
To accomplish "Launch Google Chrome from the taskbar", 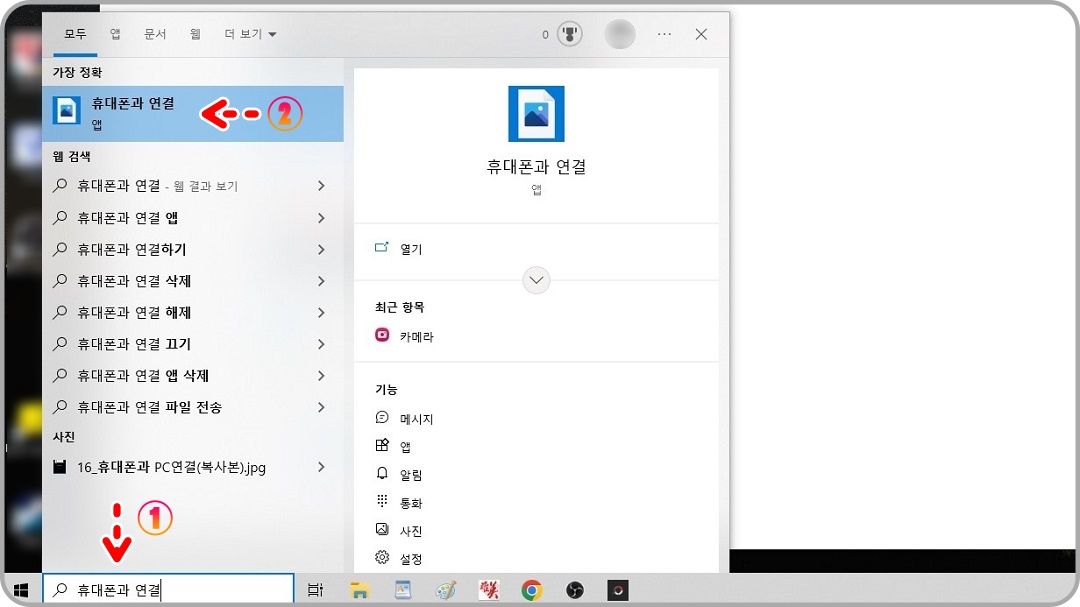I will coord(531,590).
